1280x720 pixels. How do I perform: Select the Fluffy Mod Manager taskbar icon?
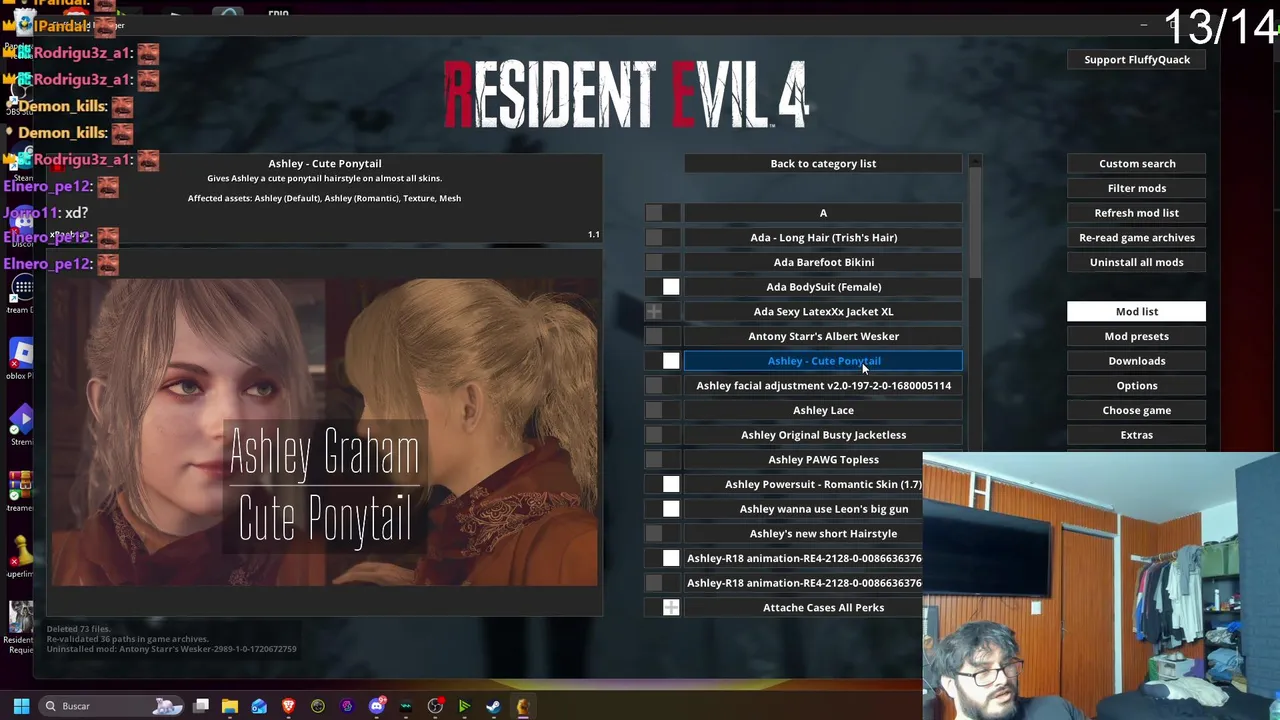[x=522, y=706]
